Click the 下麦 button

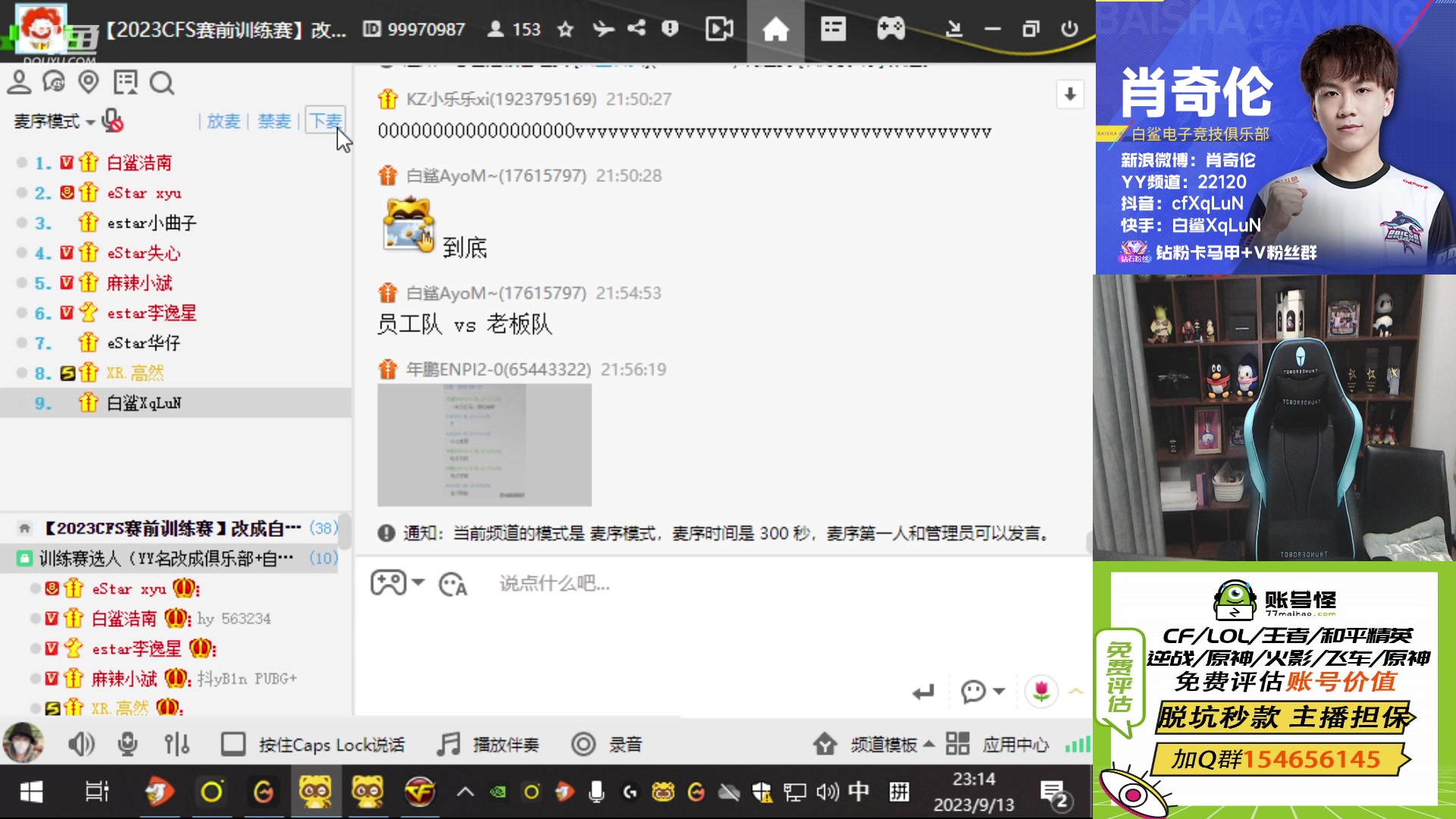click(326, 121)
